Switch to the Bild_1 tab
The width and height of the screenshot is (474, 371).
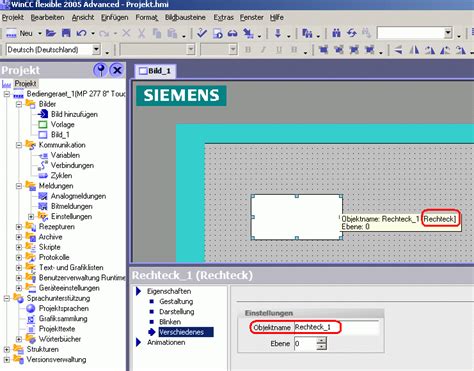[155, 71]
